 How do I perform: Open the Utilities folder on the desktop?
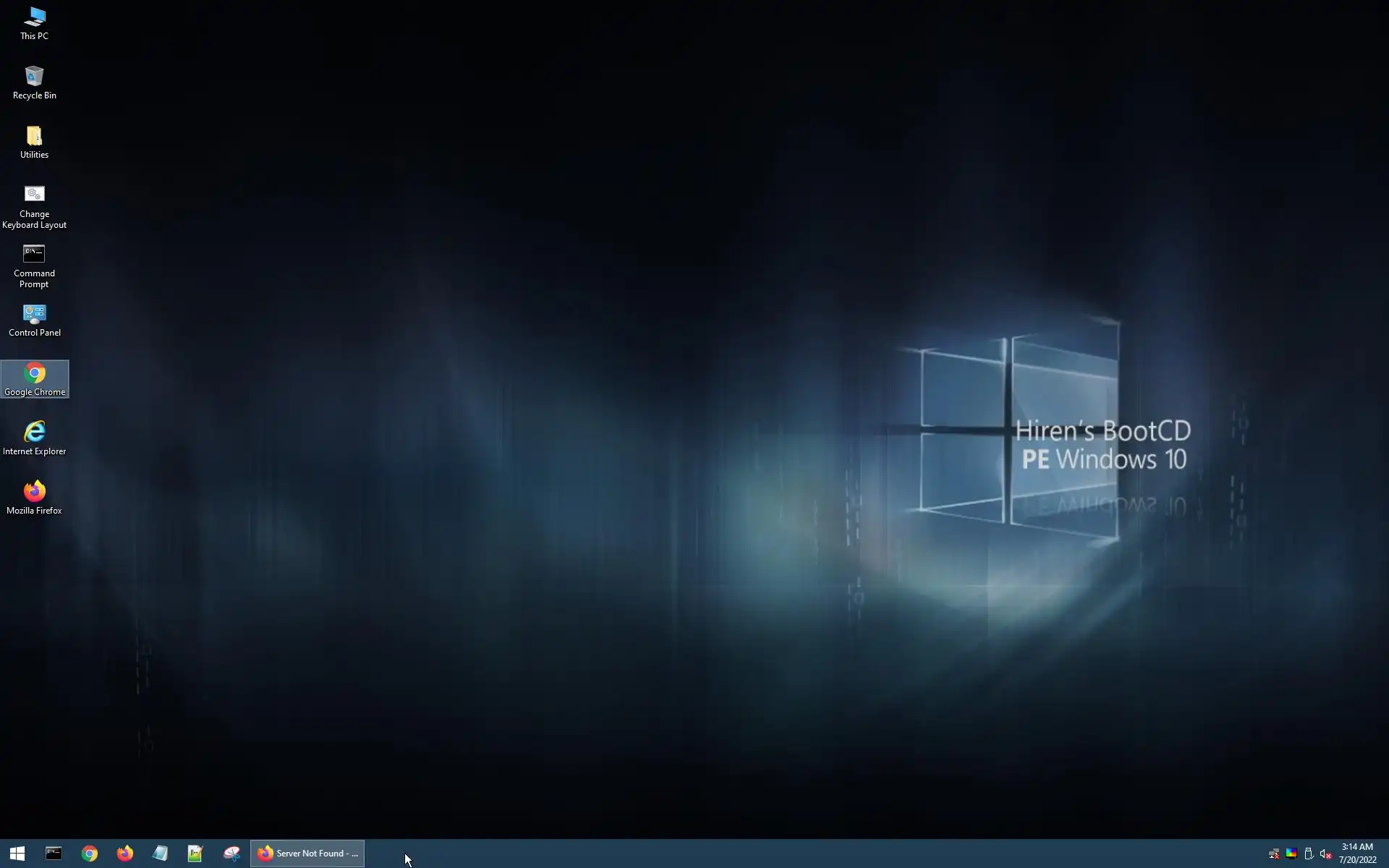34,141
